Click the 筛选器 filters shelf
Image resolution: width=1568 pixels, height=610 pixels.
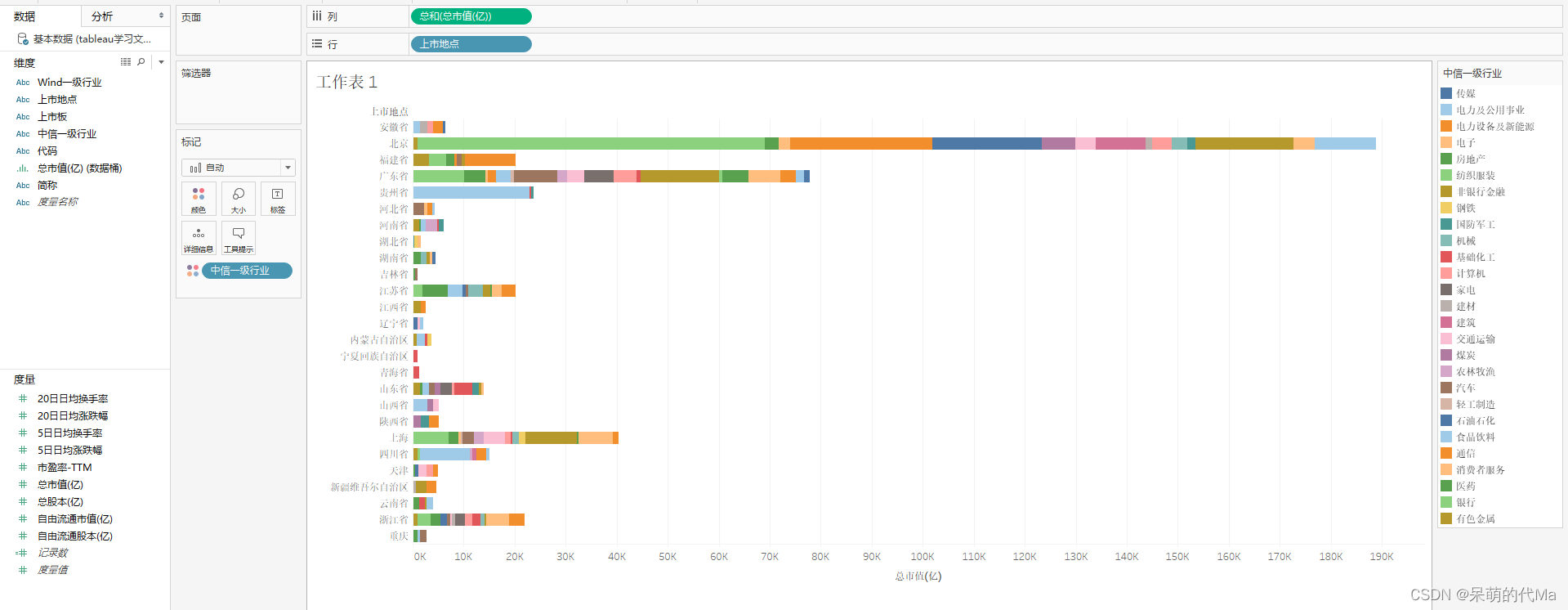point(239,93)
